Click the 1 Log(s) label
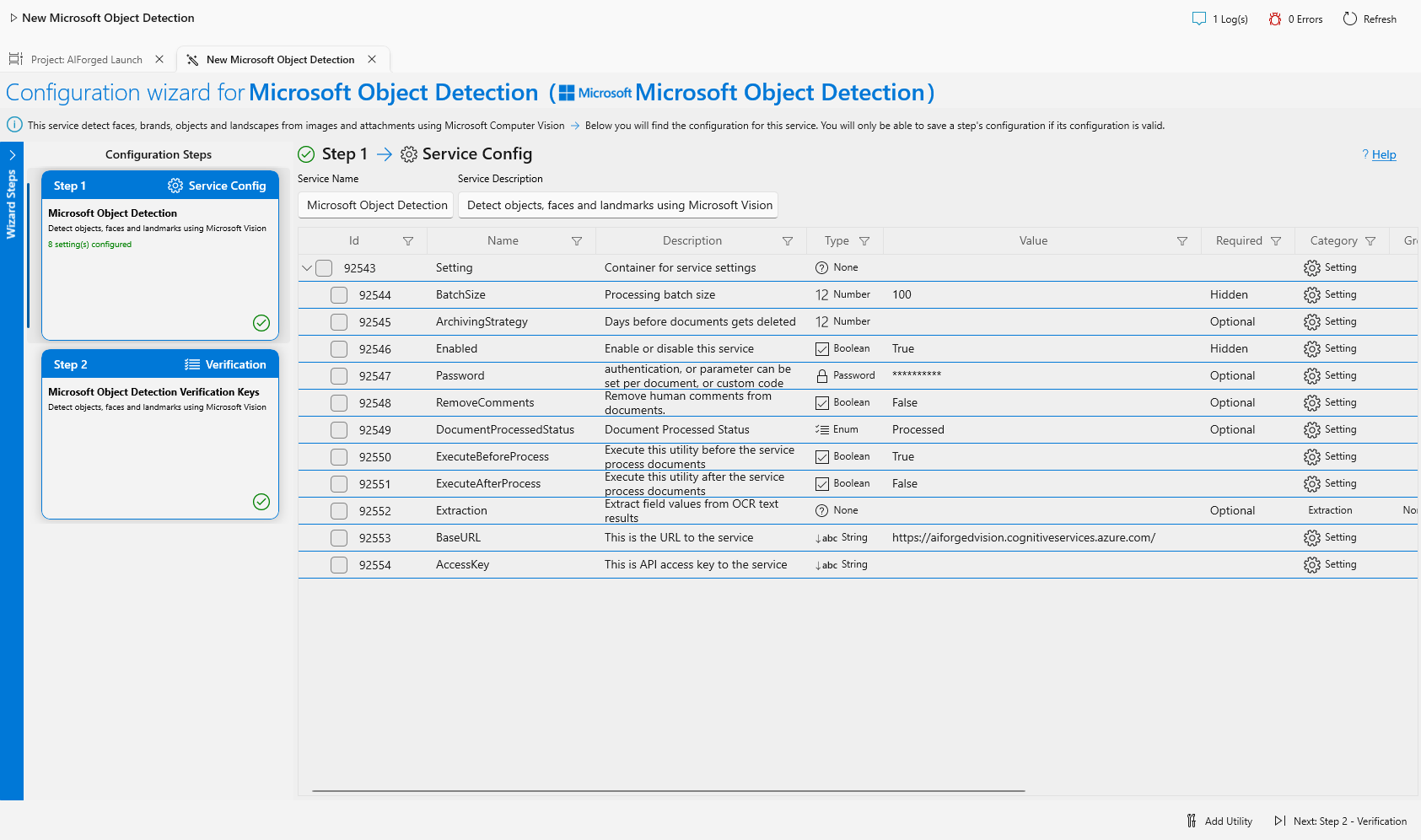The height and width of the screenshot is (840, 1421). [x=1230, y=19]
